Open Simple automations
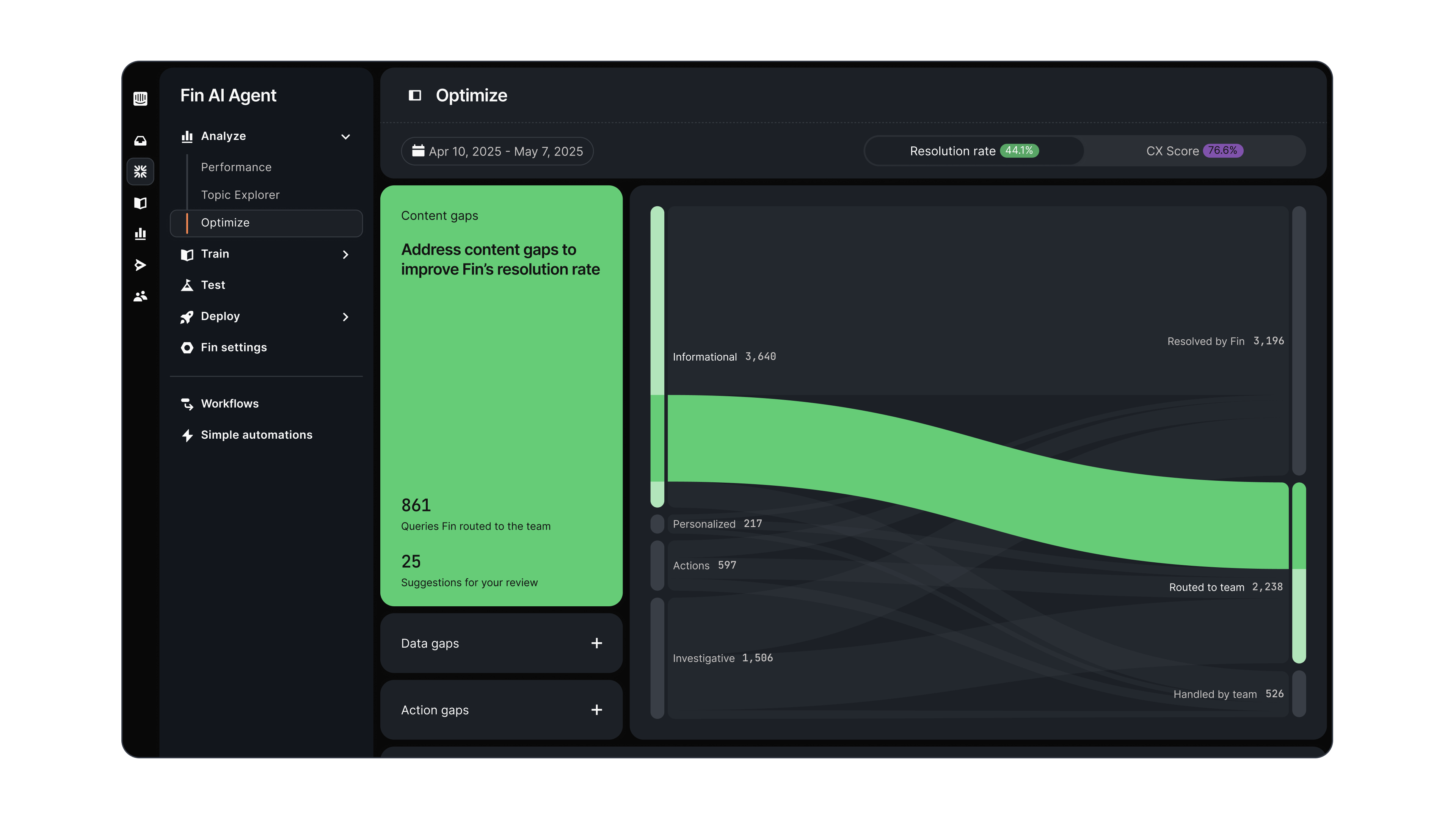 click(256, 435)
